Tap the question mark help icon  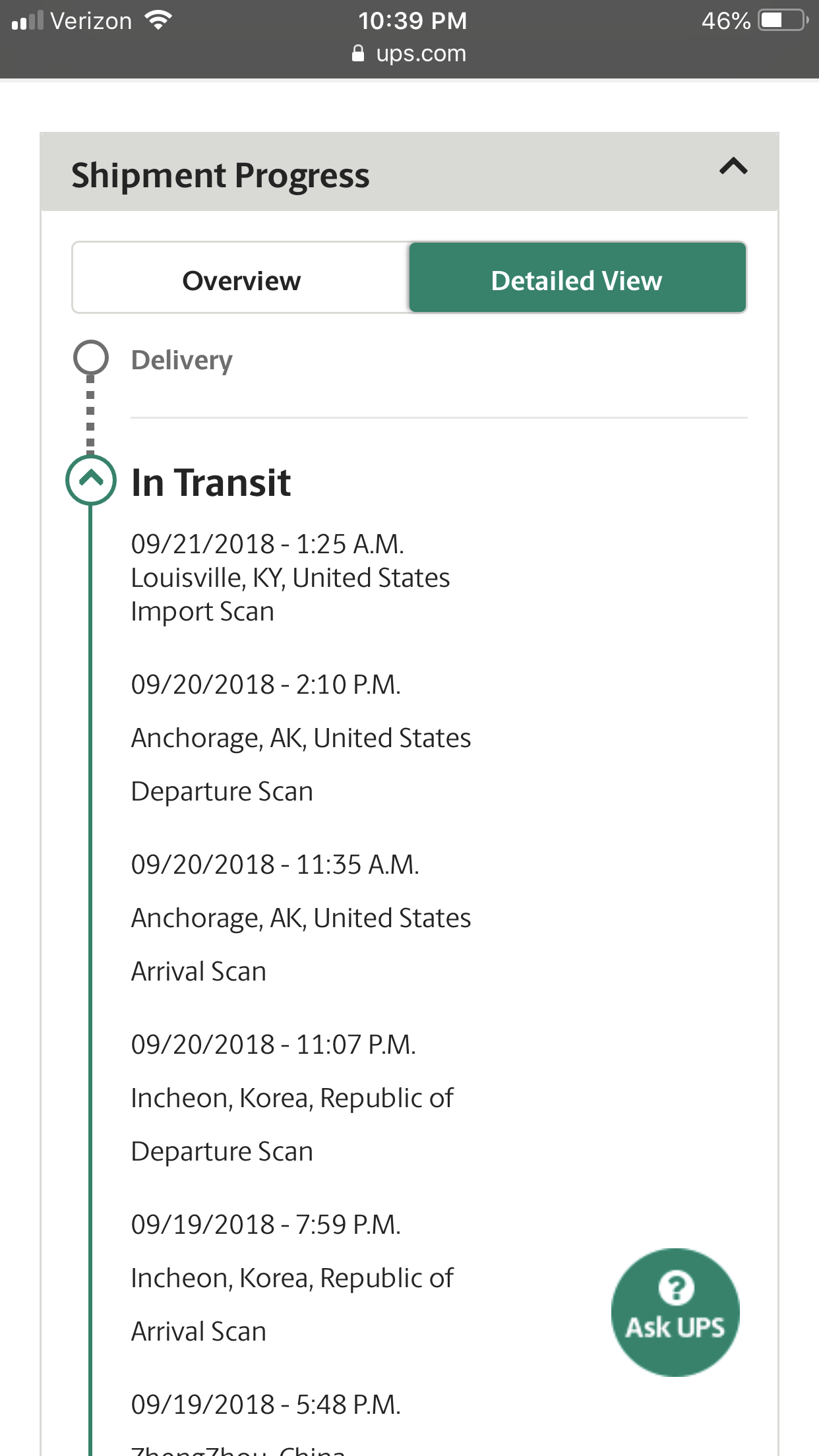coord(676,1288)
